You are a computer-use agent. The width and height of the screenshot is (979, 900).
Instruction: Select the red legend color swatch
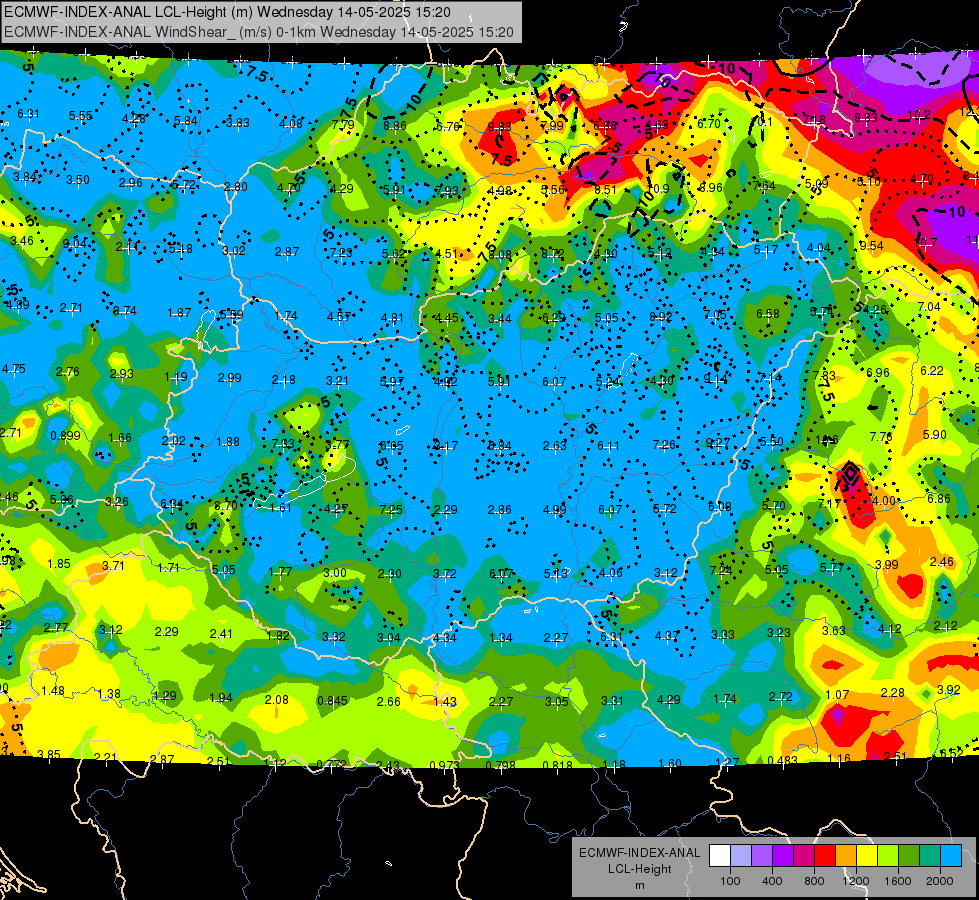[825, 856]
